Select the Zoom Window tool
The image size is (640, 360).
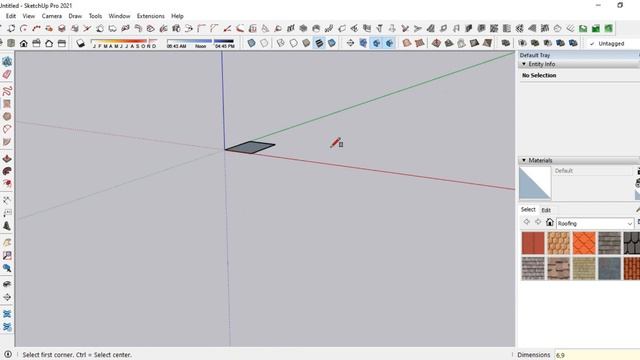[7, 255]
